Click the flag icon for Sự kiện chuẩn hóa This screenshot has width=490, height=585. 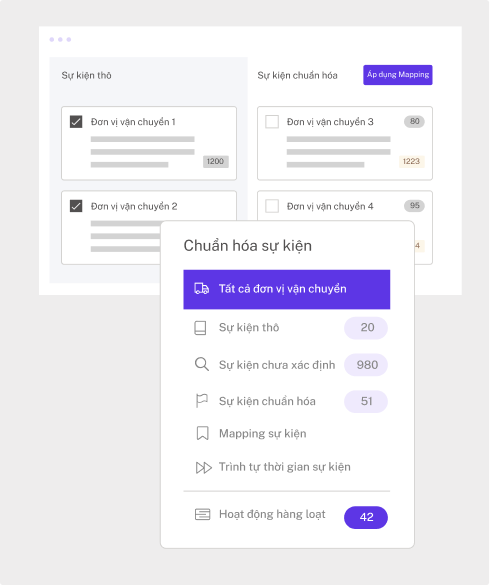click(202, 401)
